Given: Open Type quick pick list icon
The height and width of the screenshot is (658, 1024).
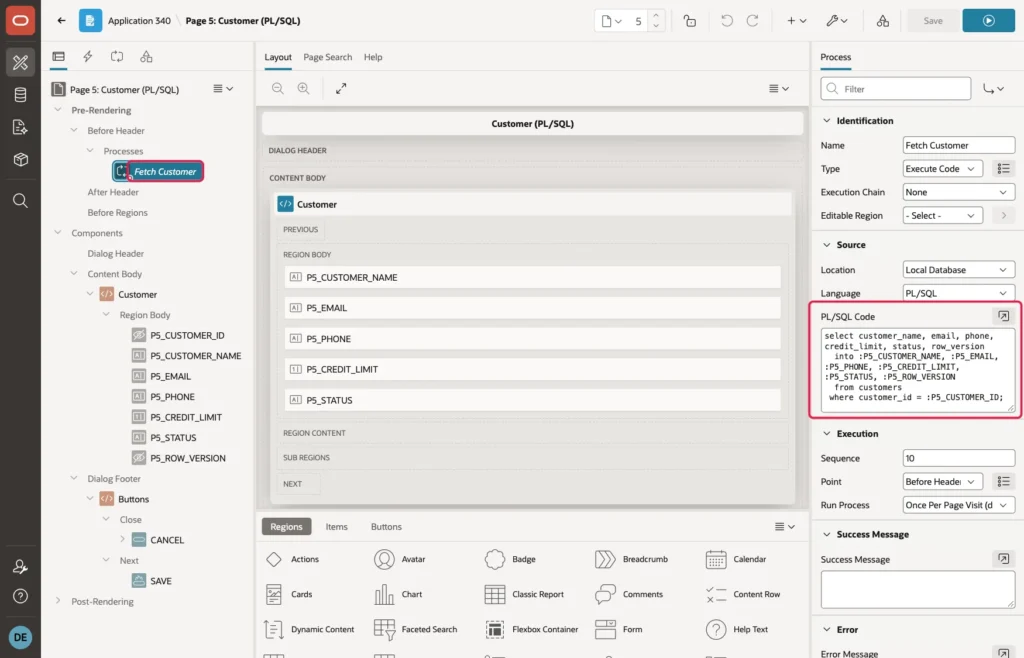Looking at the screenshot, I should tap(1003, 168).
